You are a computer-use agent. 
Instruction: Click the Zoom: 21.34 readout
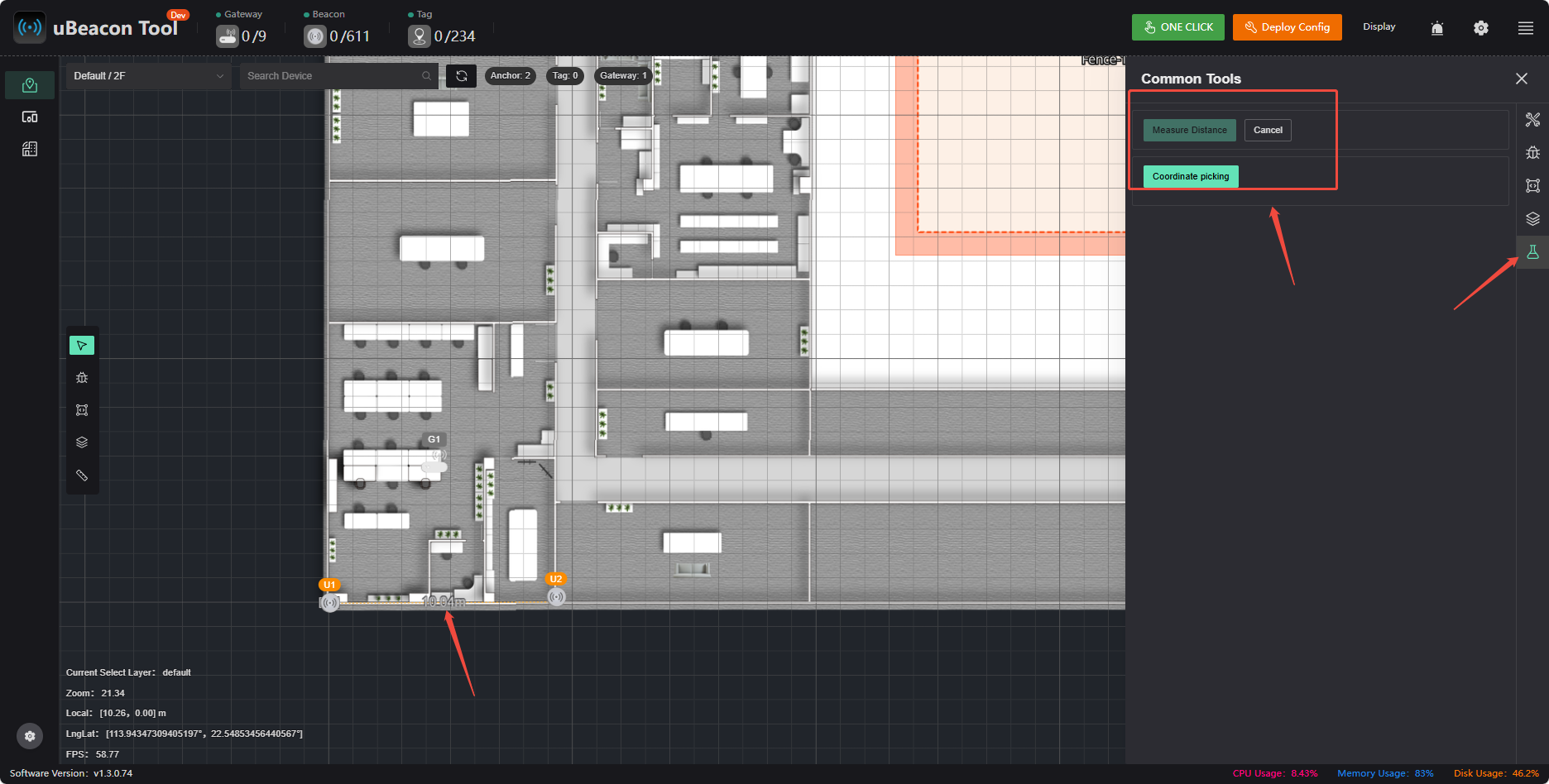point(95,693)
